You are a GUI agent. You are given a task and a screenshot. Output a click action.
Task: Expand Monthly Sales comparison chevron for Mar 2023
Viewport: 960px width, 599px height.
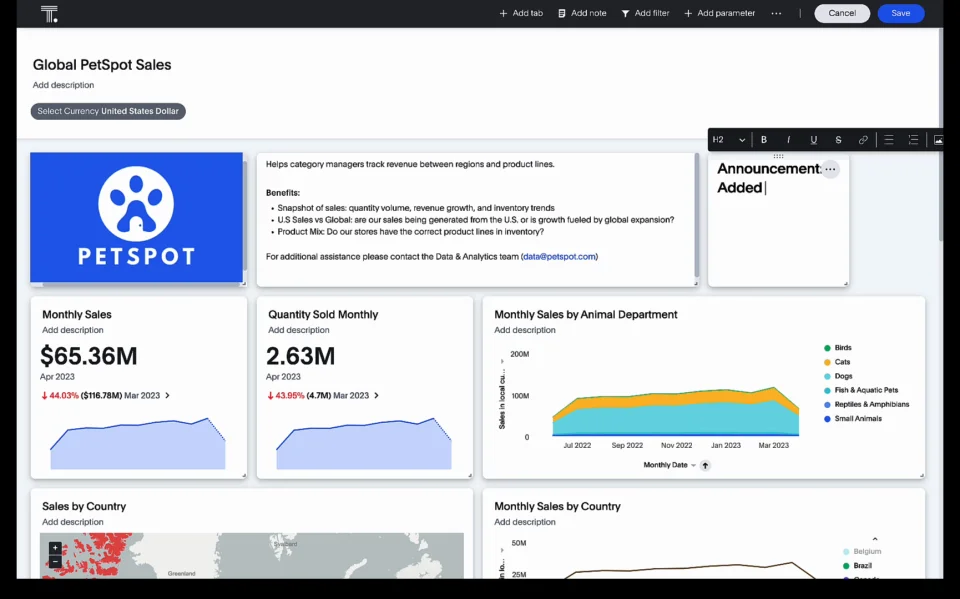[167, 396]
